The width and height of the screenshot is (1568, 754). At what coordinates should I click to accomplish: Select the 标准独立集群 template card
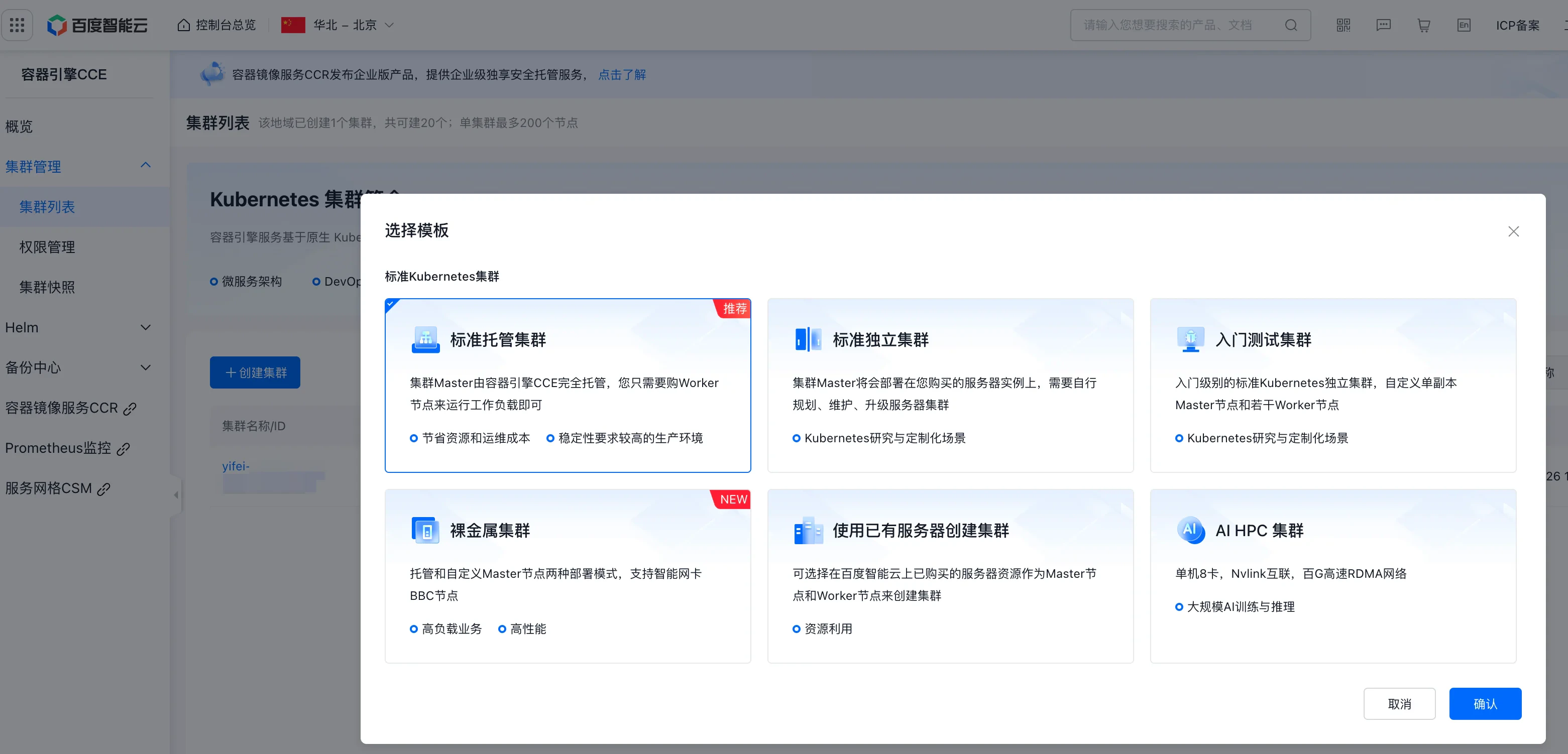[x=950, y=385]
